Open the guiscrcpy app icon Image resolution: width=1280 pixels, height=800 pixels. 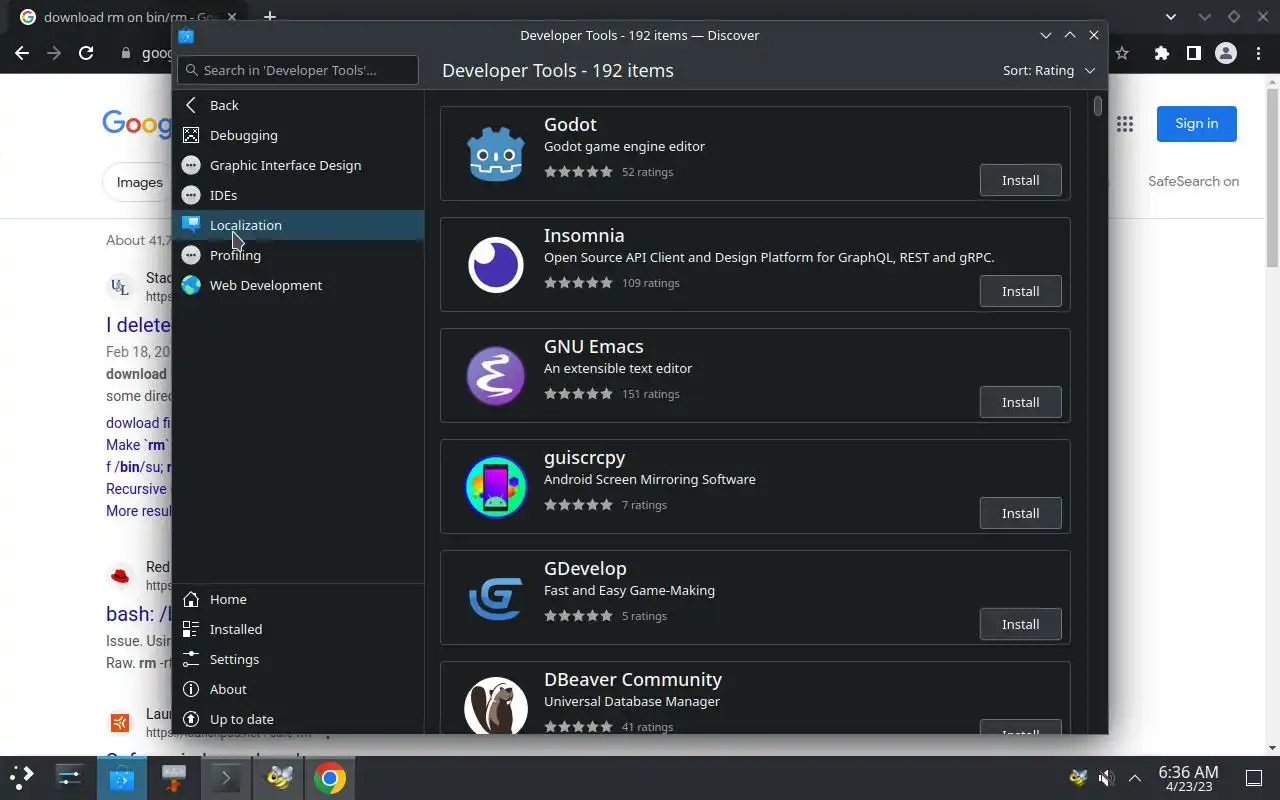click(496, 487)
